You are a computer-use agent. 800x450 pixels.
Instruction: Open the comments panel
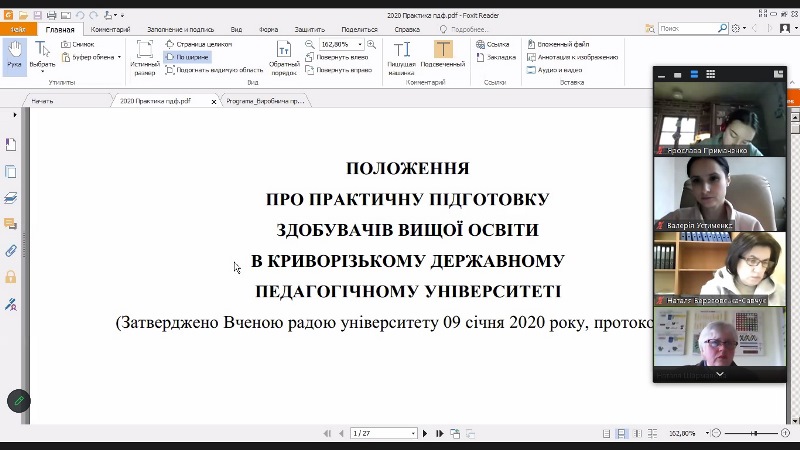11,224
